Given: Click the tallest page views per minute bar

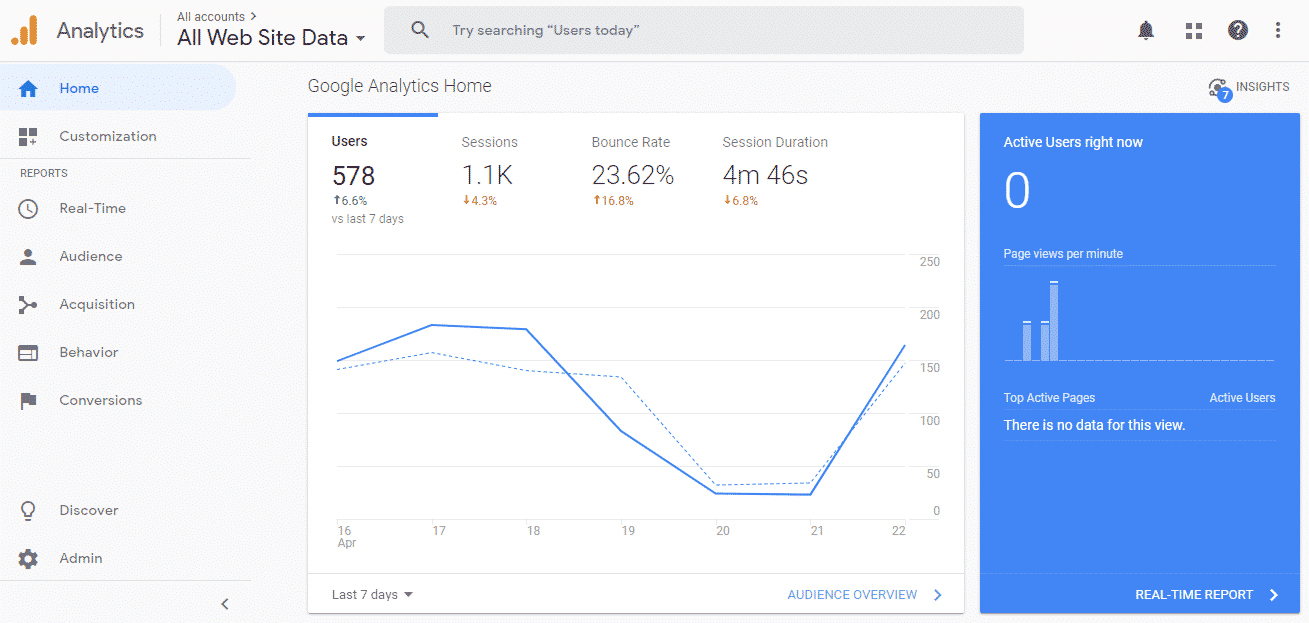Looking at the screenshot, I should point(1054,321).
